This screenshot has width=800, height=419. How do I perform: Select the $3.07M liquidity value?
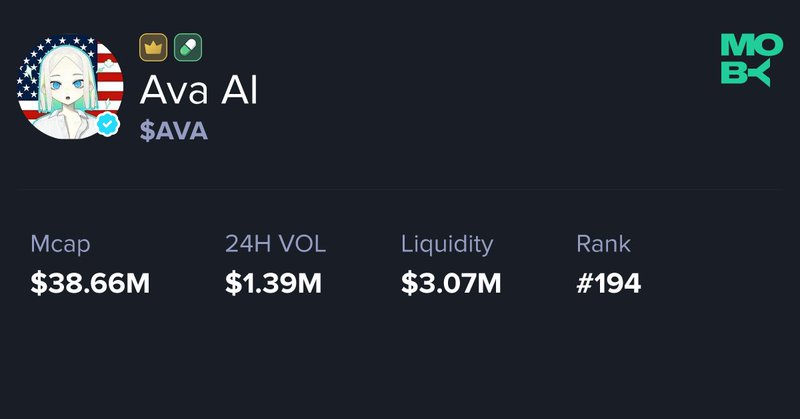451,283
